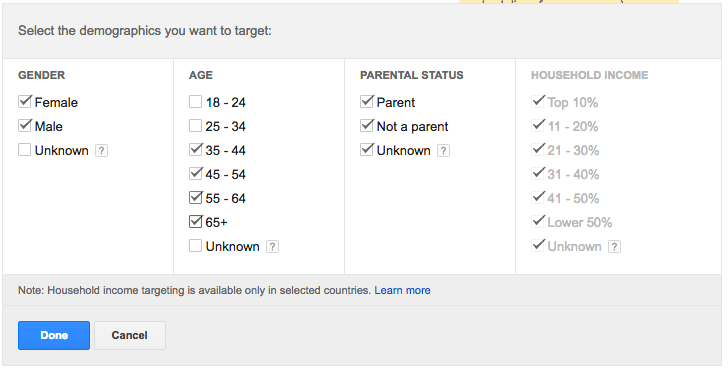Uncheck Unknown under Parental Status
The width and height of the screenshot is (728, 370).
coord(367,149)
